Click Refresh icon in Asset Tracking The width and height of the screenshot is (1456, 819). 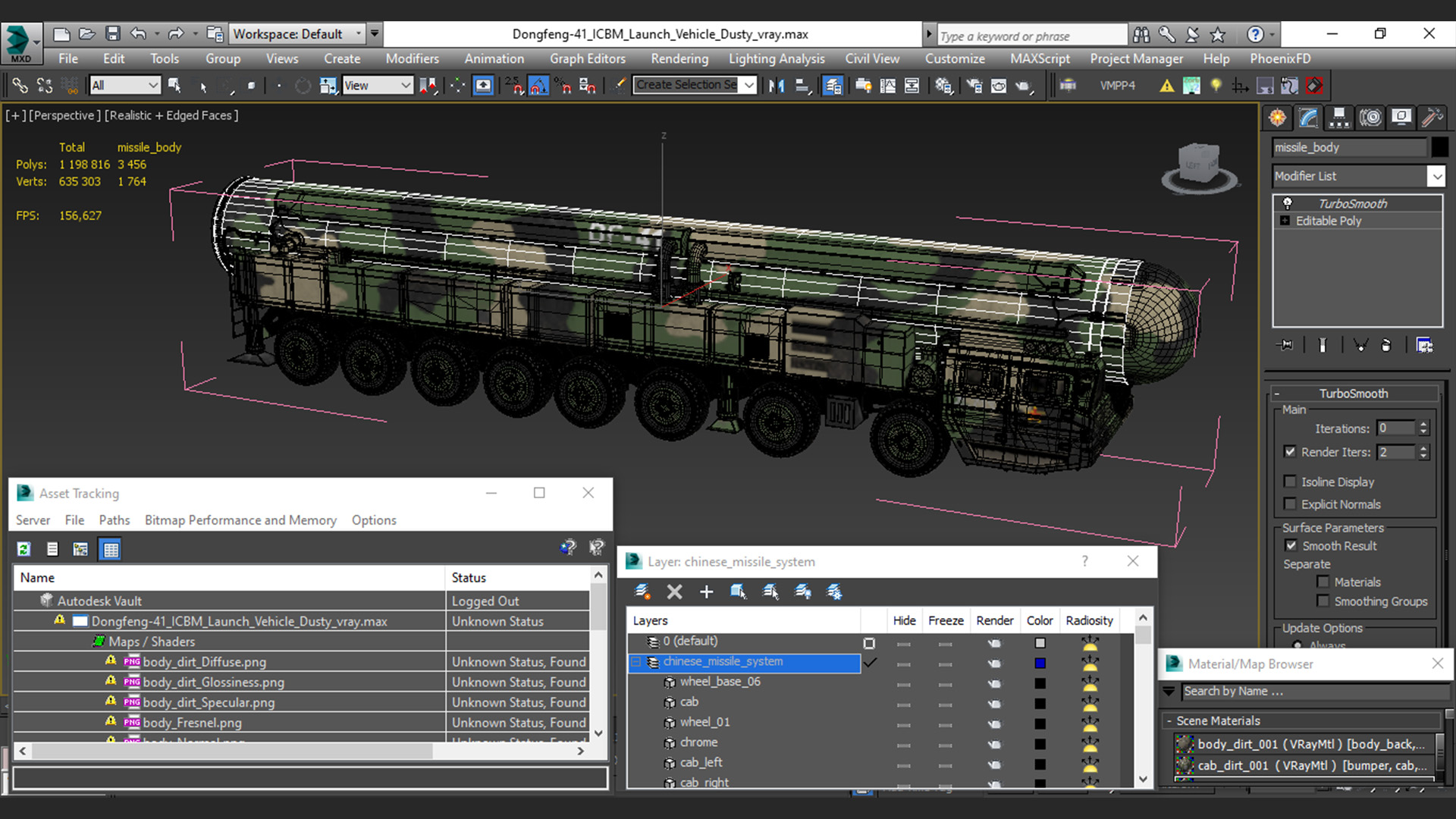pyautogui.click(x=24, y=549)
